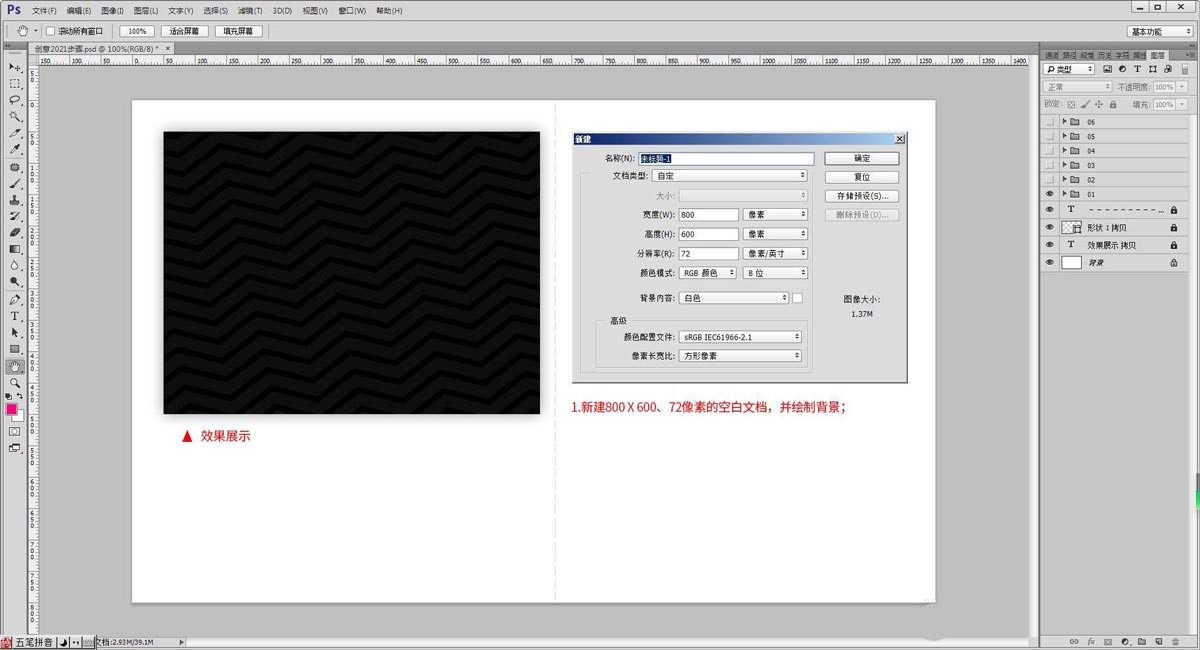This screenshot has height=650, width=1200.
Task: Click the link layers icon
Action: point(1074,641)
